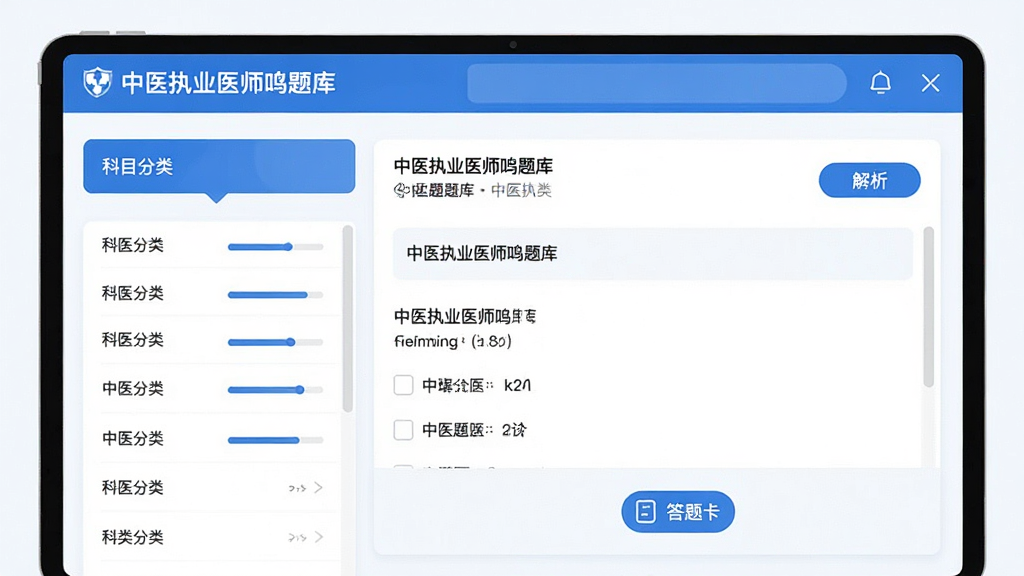Click the shield logo icon in header
Screen dimensions: 1024x576
[x=97, y=83]
